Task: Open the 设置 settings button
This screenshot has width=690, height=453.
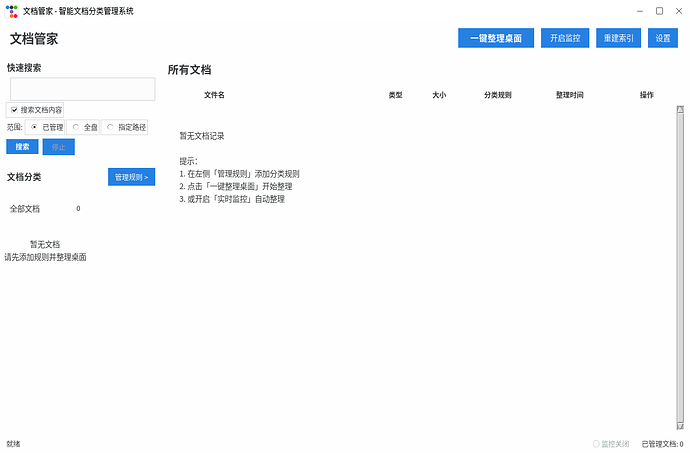Action: point(663,38)
